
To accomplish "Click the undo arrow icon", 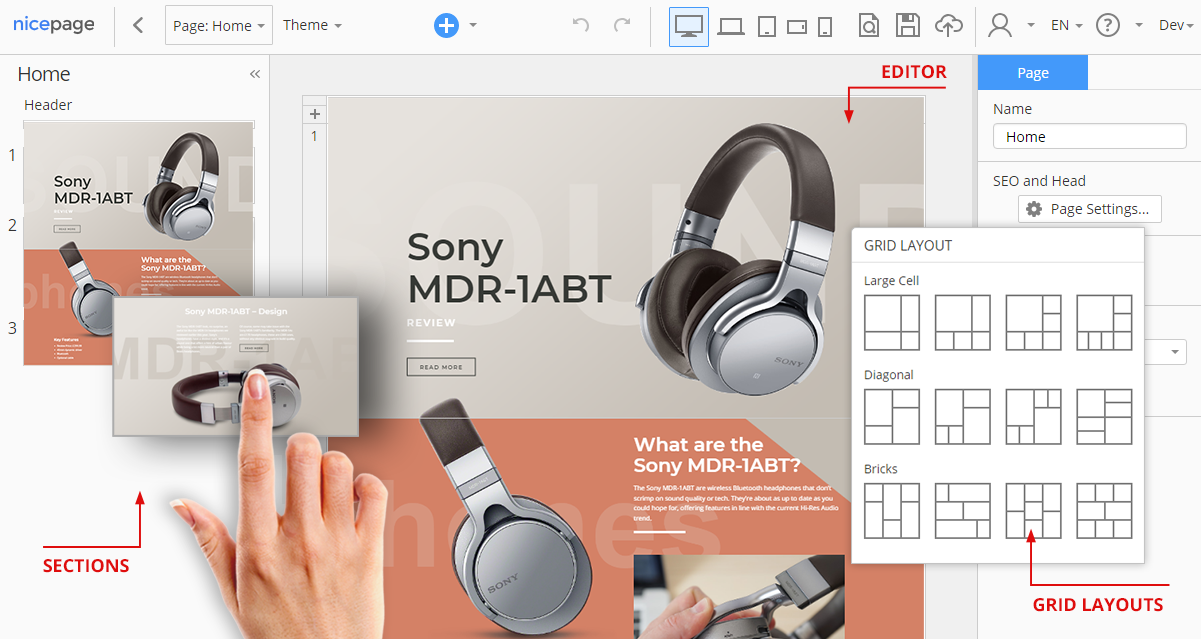I will point(581,26).
